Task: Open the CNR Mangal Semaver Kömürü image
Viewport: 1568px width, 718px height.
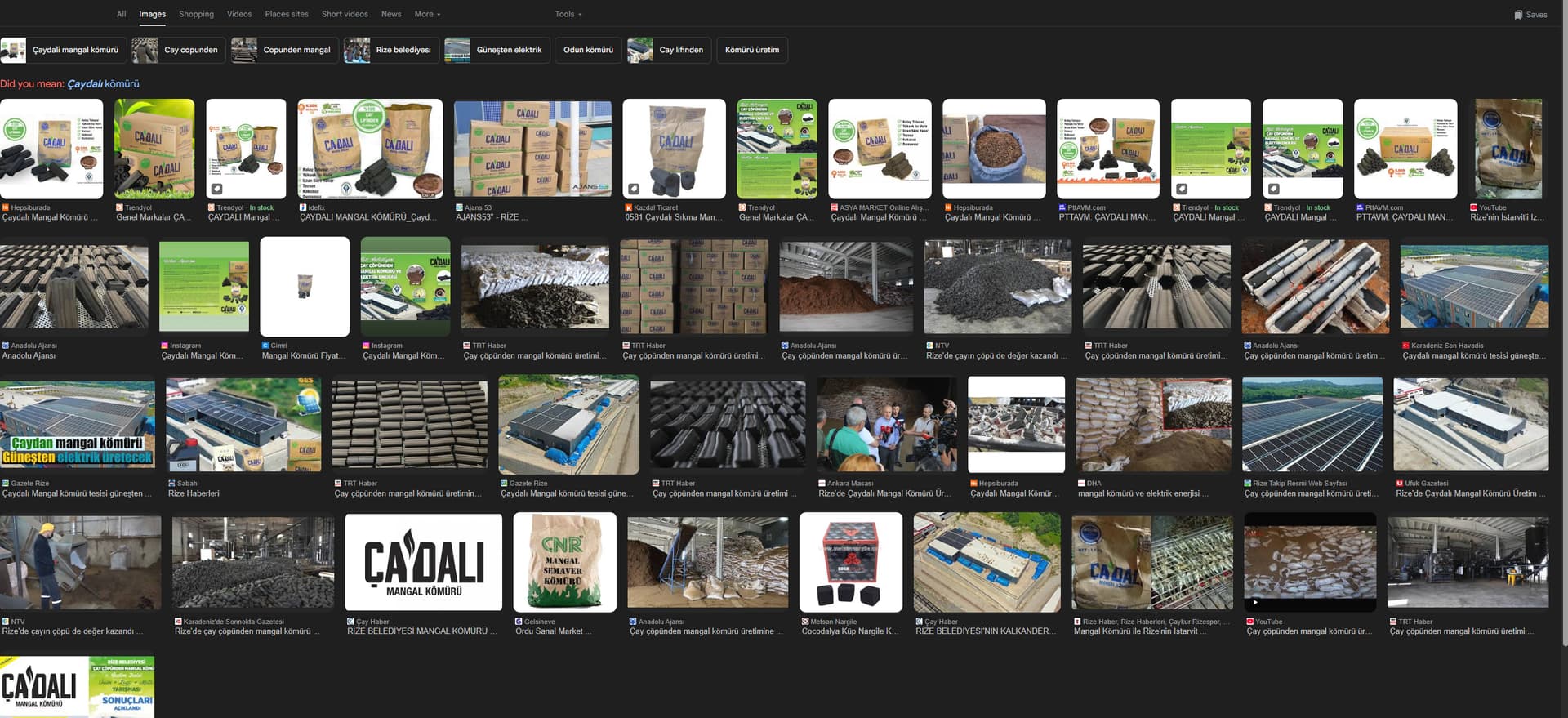Action: 564,562
